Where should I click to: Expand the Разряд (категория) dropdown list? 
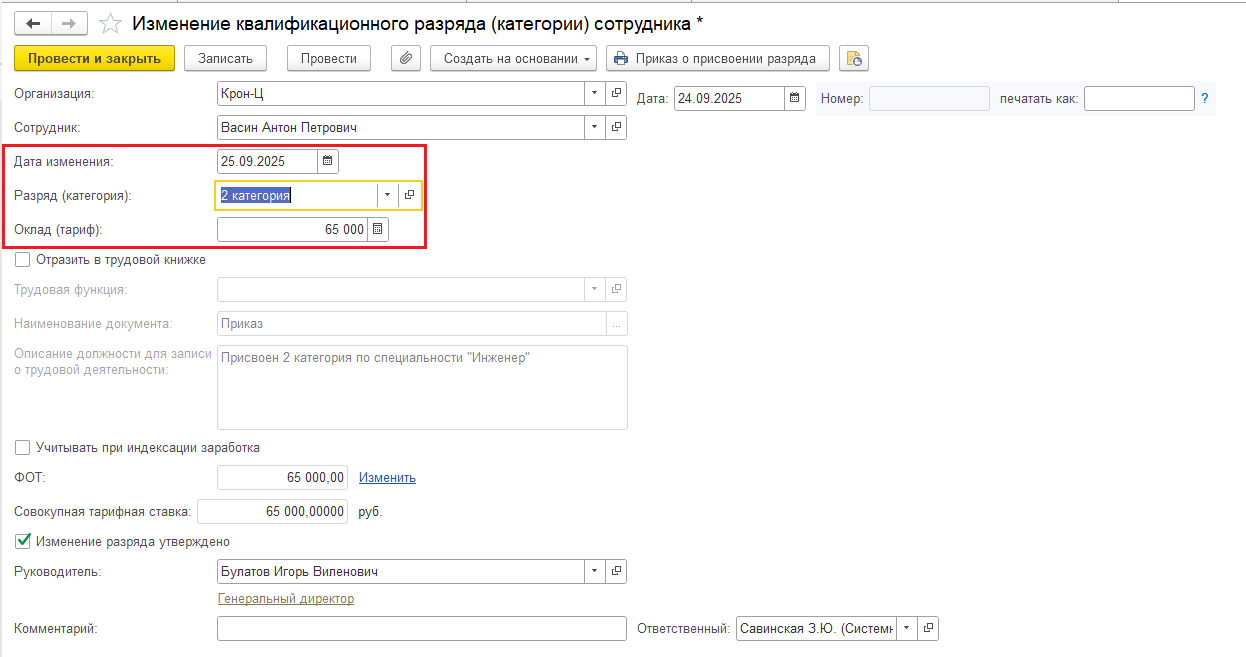click(387, 196)
